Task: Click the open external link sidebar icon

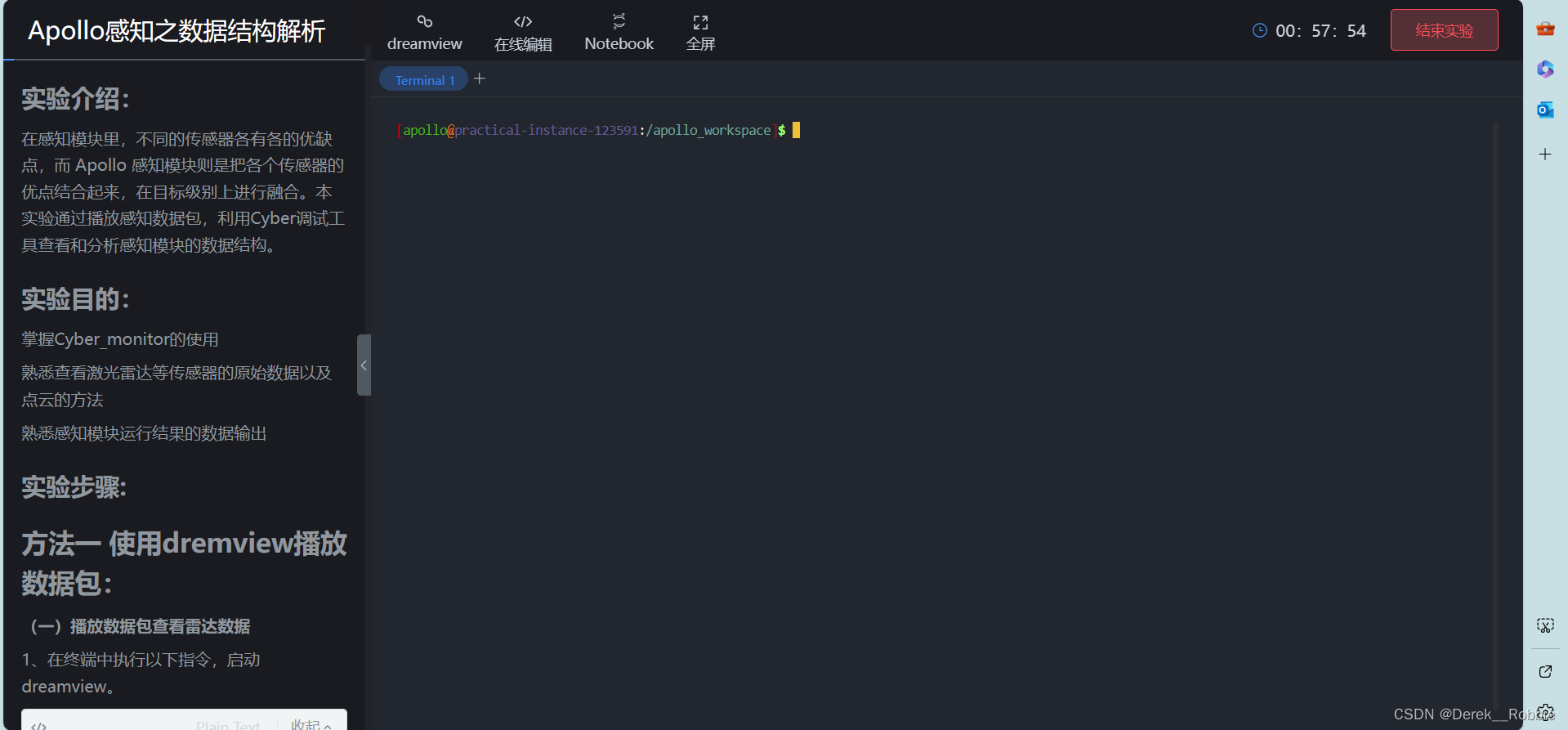Action: click(1545, 671)
